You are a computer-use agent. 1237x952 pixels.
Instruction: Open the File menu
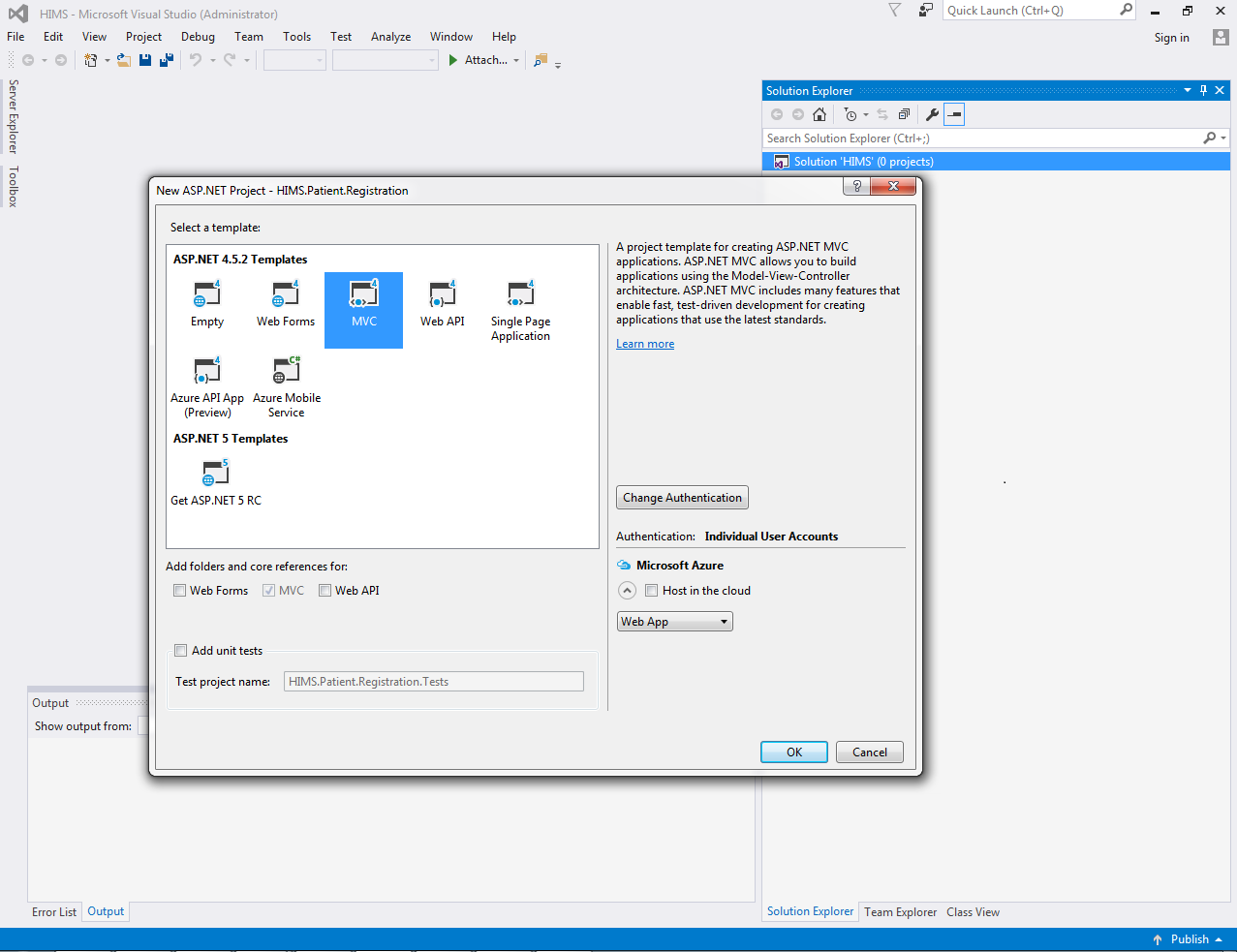pyautogui.click(x=15, y=37)
